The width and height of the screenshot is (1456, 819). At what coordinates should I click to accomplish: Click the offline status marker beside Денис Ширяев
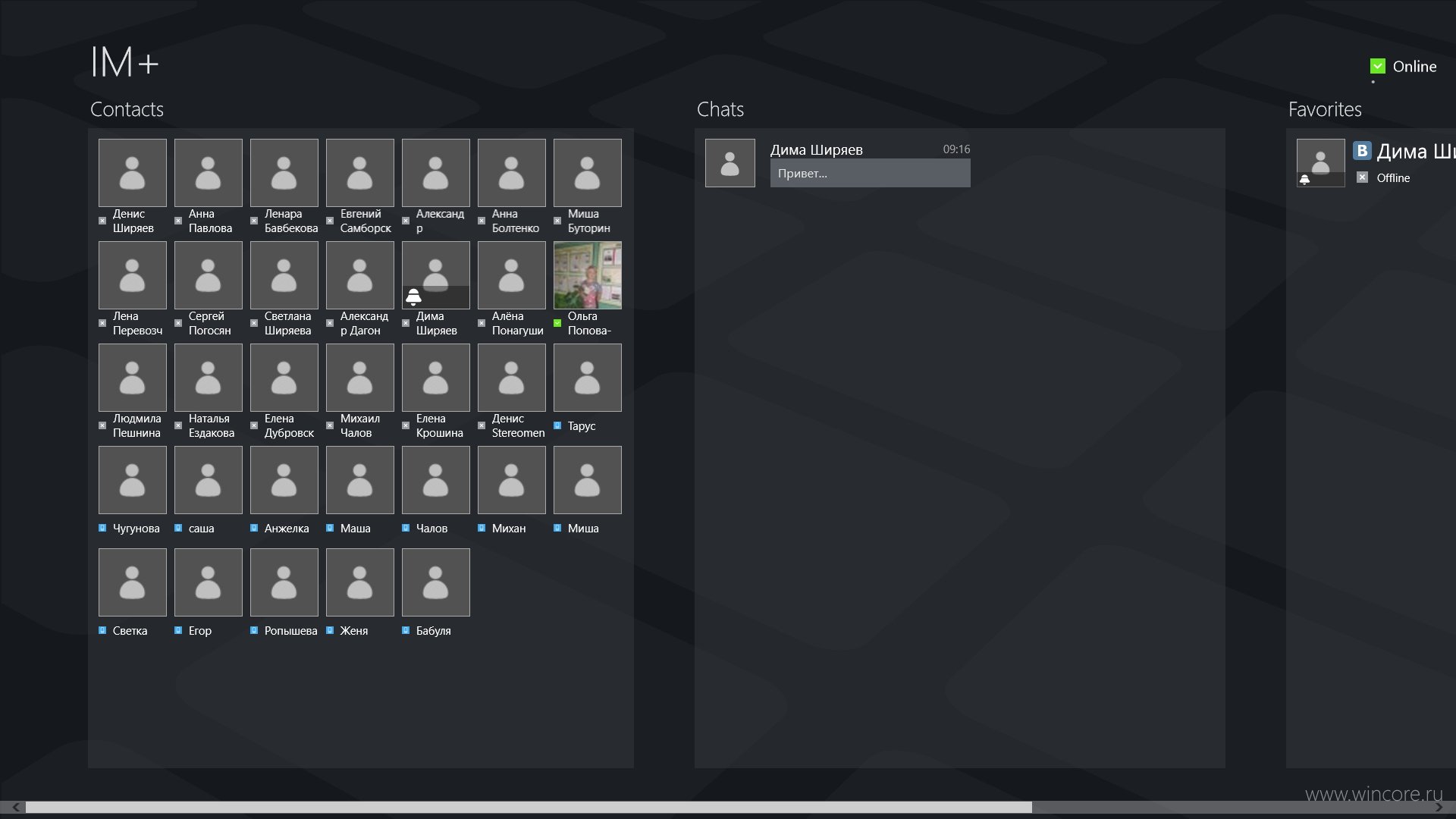coord(102,221)
